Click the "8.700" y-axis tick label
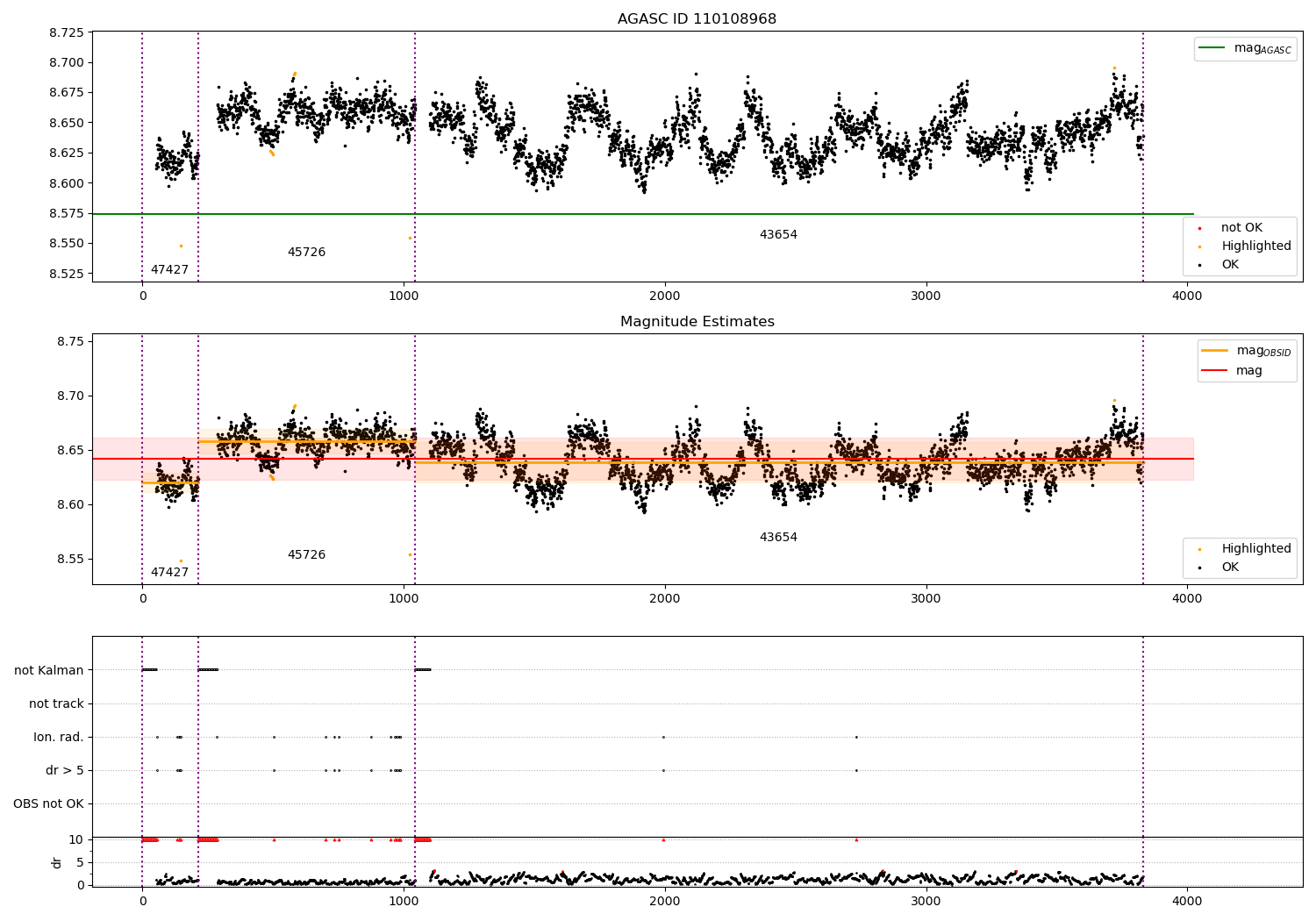The width and height of the screenshot is (1316, 921). coord(67,62)
